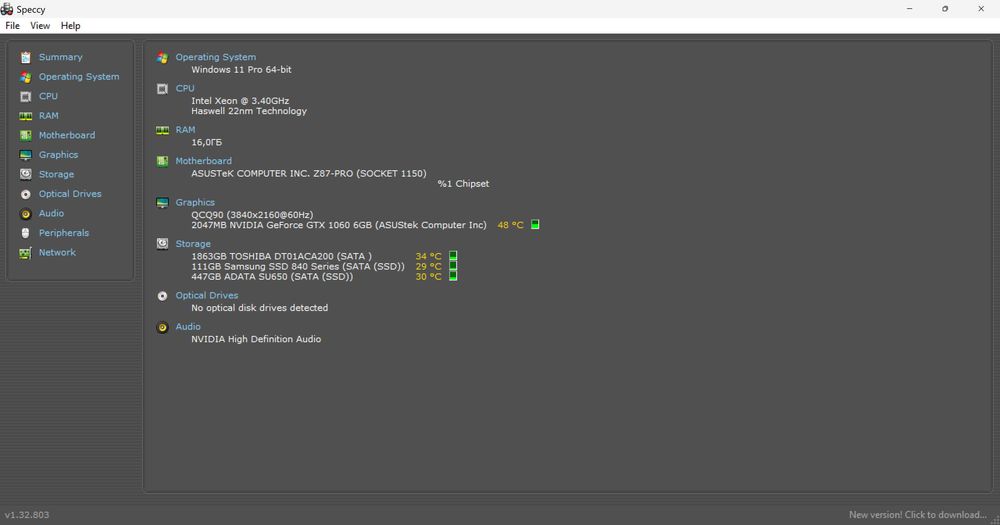The width and height of the screenshot is (1000, 525).
Task: Open the Help menu
Action: point(70,26)
